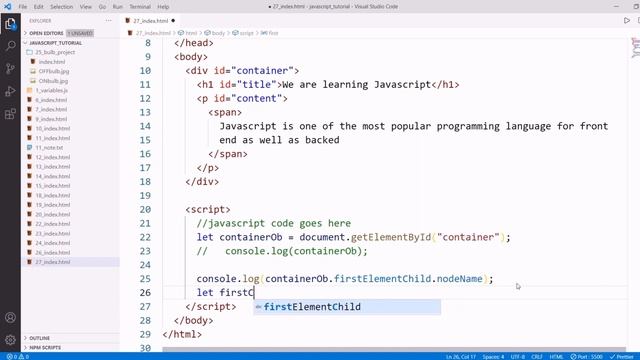Open the Search view icon
This screenshot has width=640, height=360.
pos(10,46)
